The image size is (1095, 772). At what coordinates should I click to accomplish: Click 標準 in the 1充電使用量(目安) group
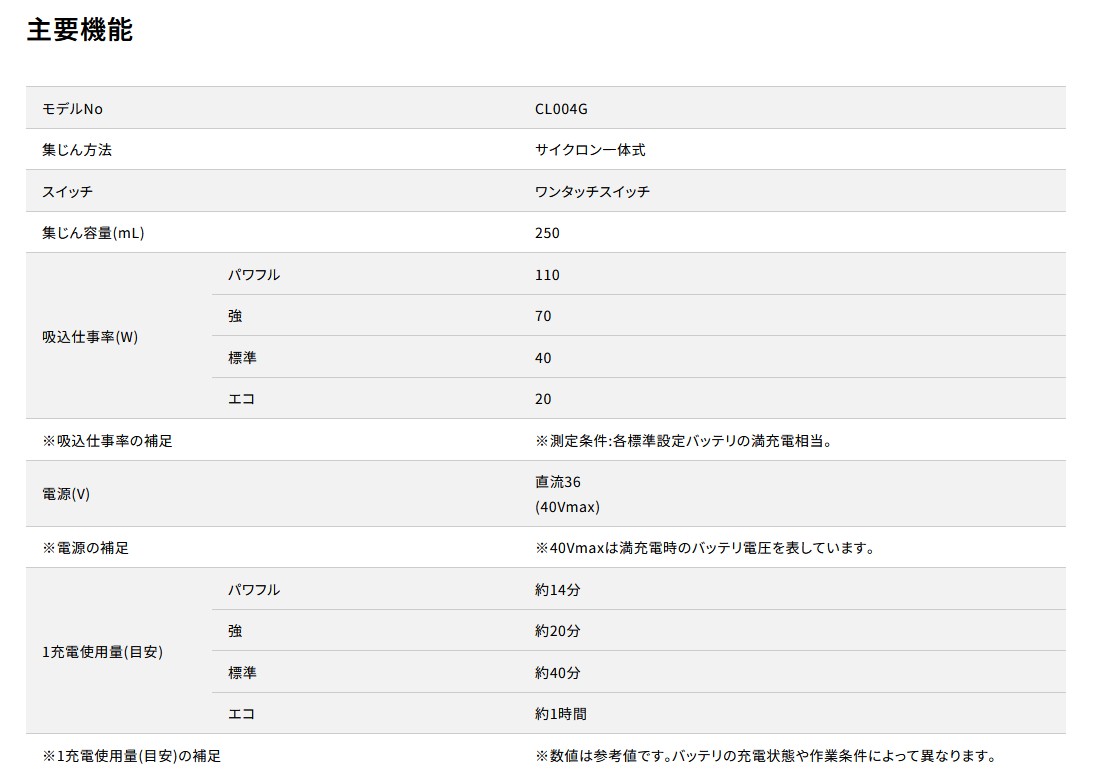click(x=242, y=673)
